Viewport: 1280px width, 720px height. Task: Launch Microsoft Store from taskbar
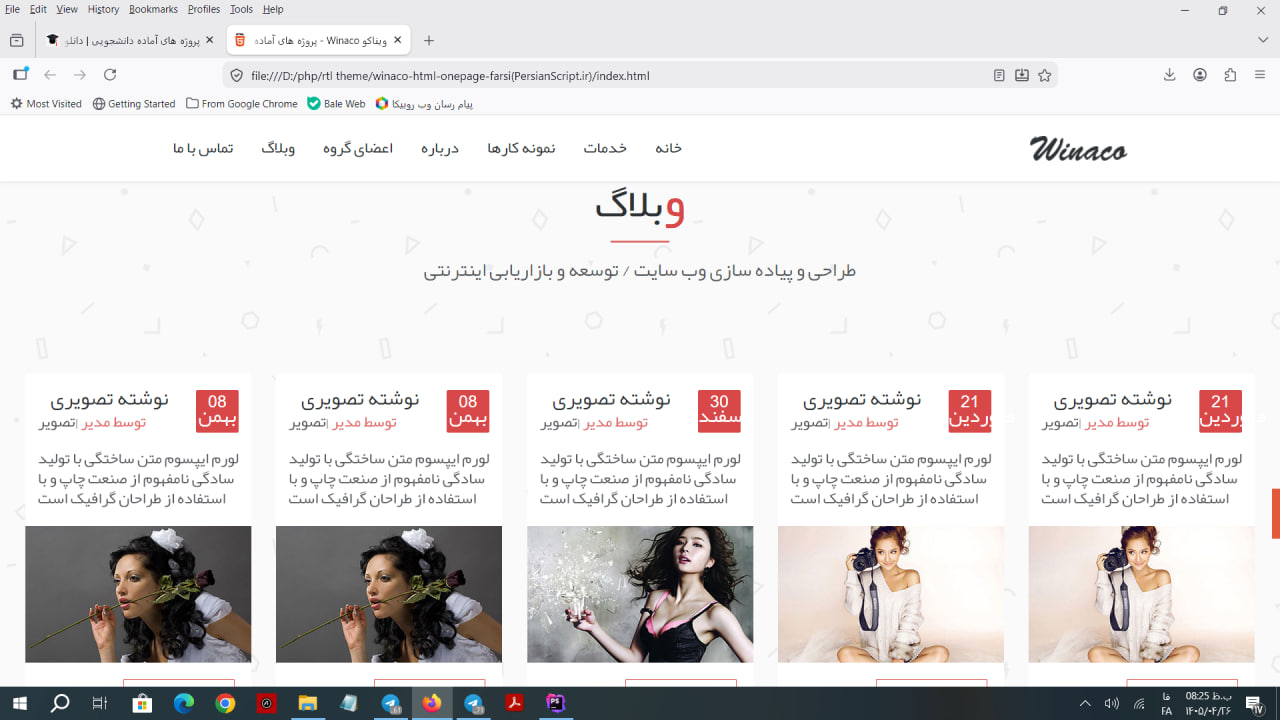(x=141, y=704)
